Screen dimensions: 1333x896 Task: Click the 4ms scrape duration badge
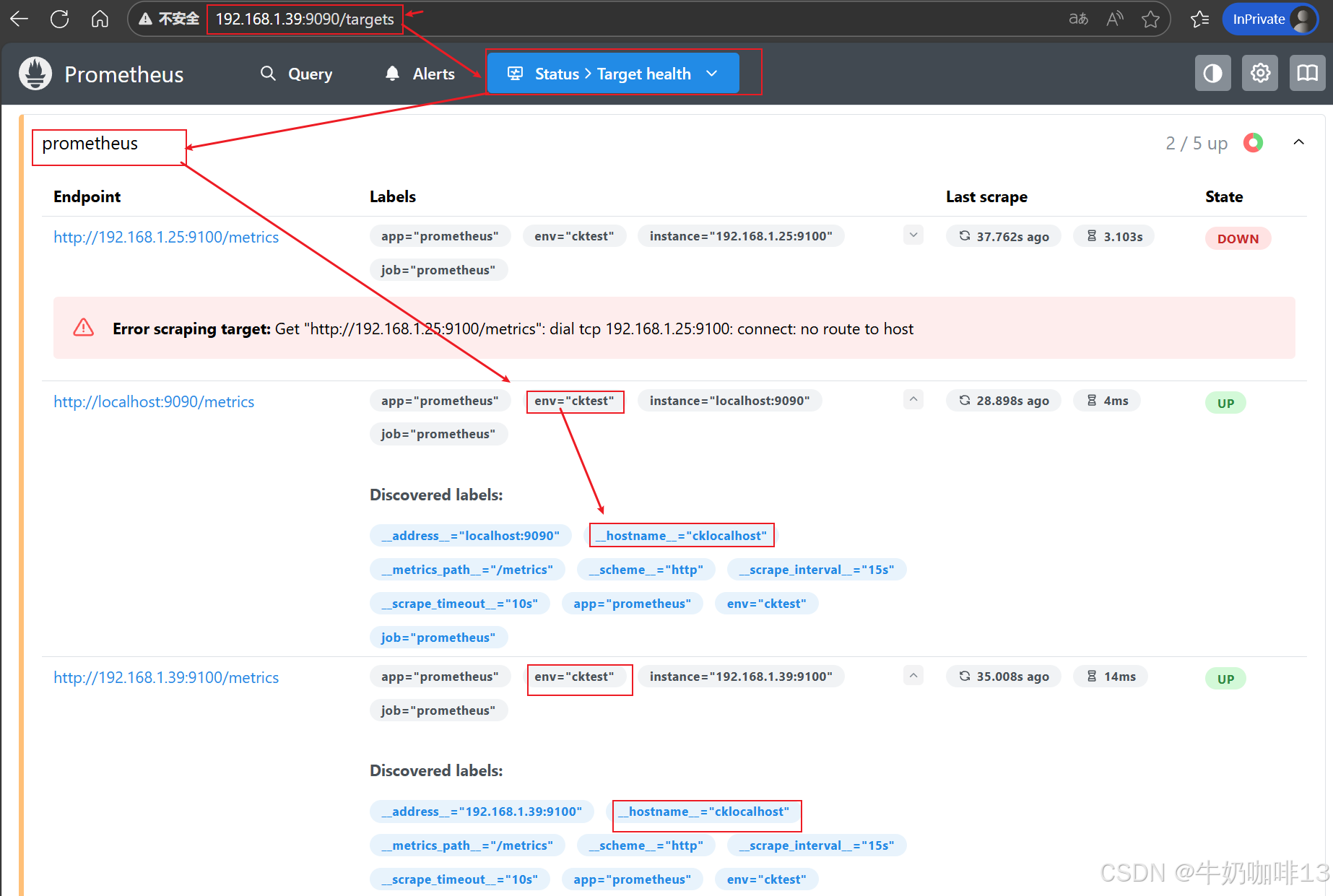1107,401
